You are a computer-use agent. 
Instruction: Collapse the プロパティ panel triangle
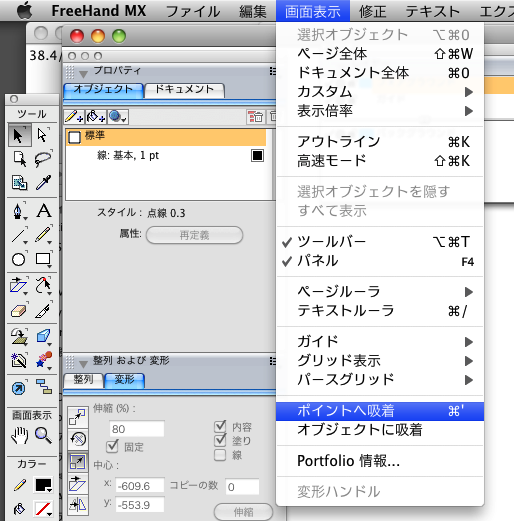click(83, 74)
